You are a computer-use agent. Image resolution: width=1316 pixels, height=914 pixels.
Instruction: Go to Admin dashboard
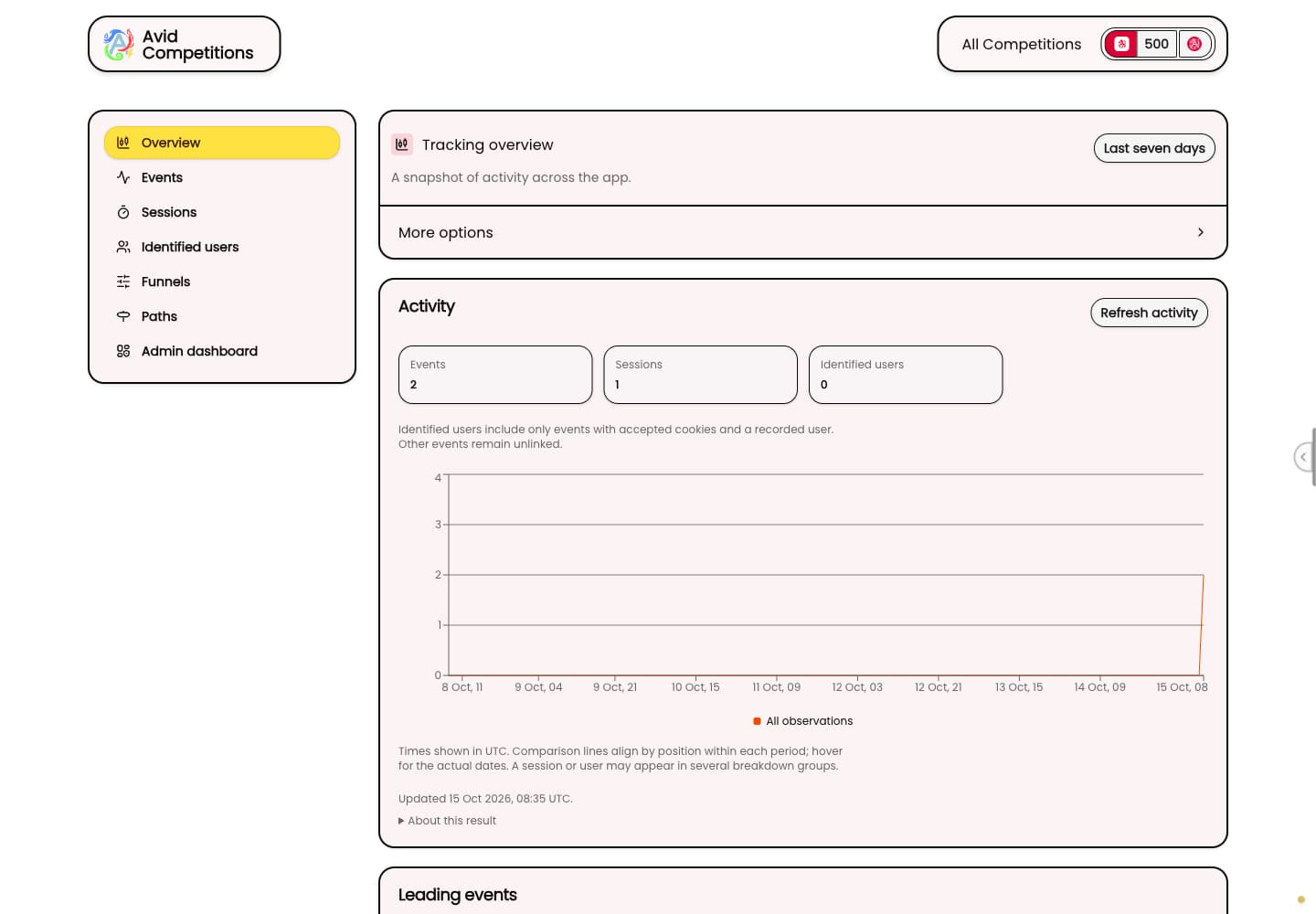coord(222,351)
